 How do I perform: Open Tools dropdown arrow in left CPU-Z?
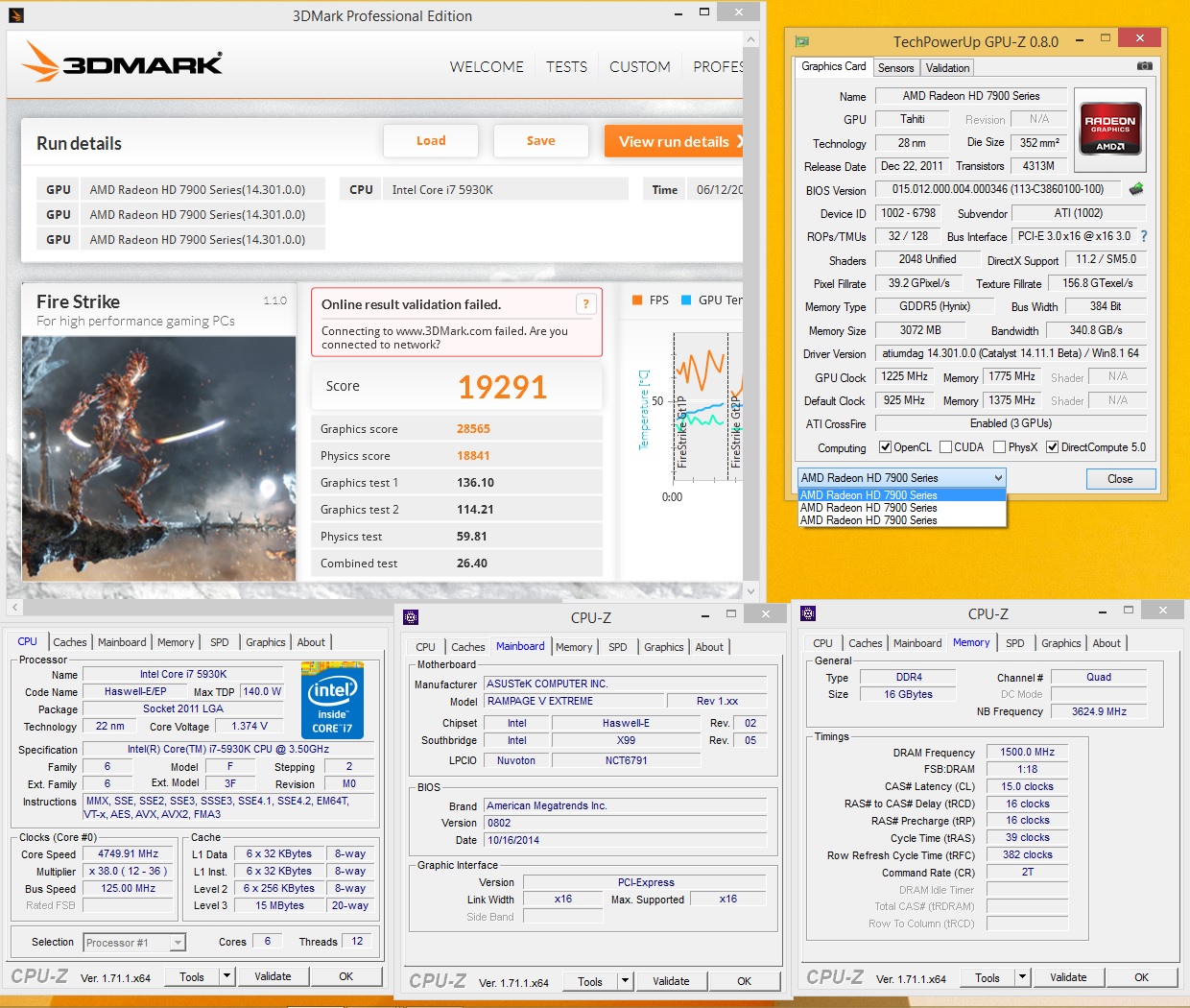tap(227, 976)
